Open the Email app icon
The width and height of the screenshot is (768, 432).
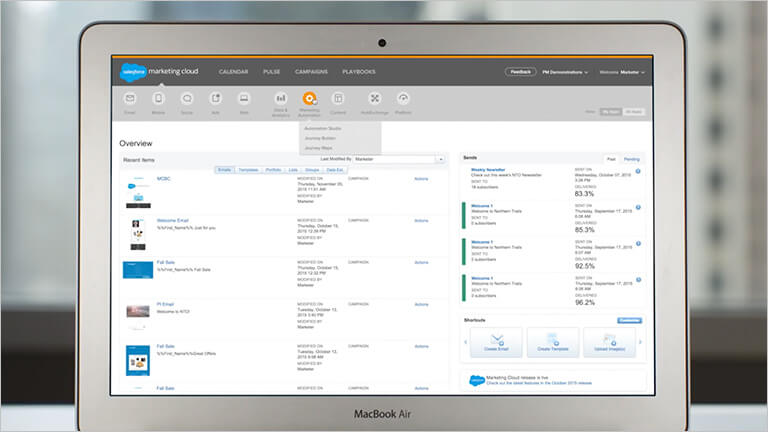(x=130, y=99)
